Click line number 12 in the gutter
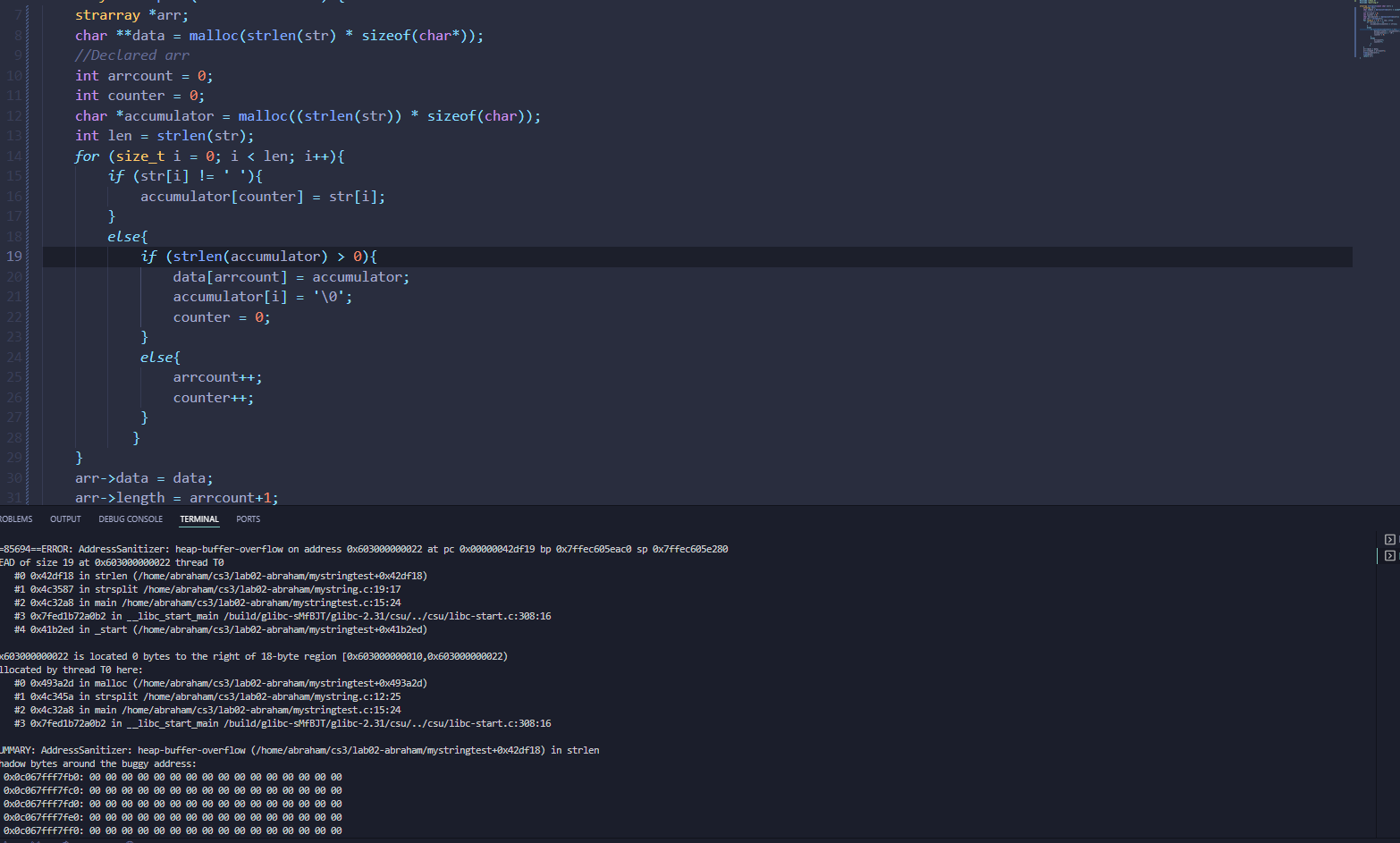This screenshot has height=843, width=1400. pos(14,116)
